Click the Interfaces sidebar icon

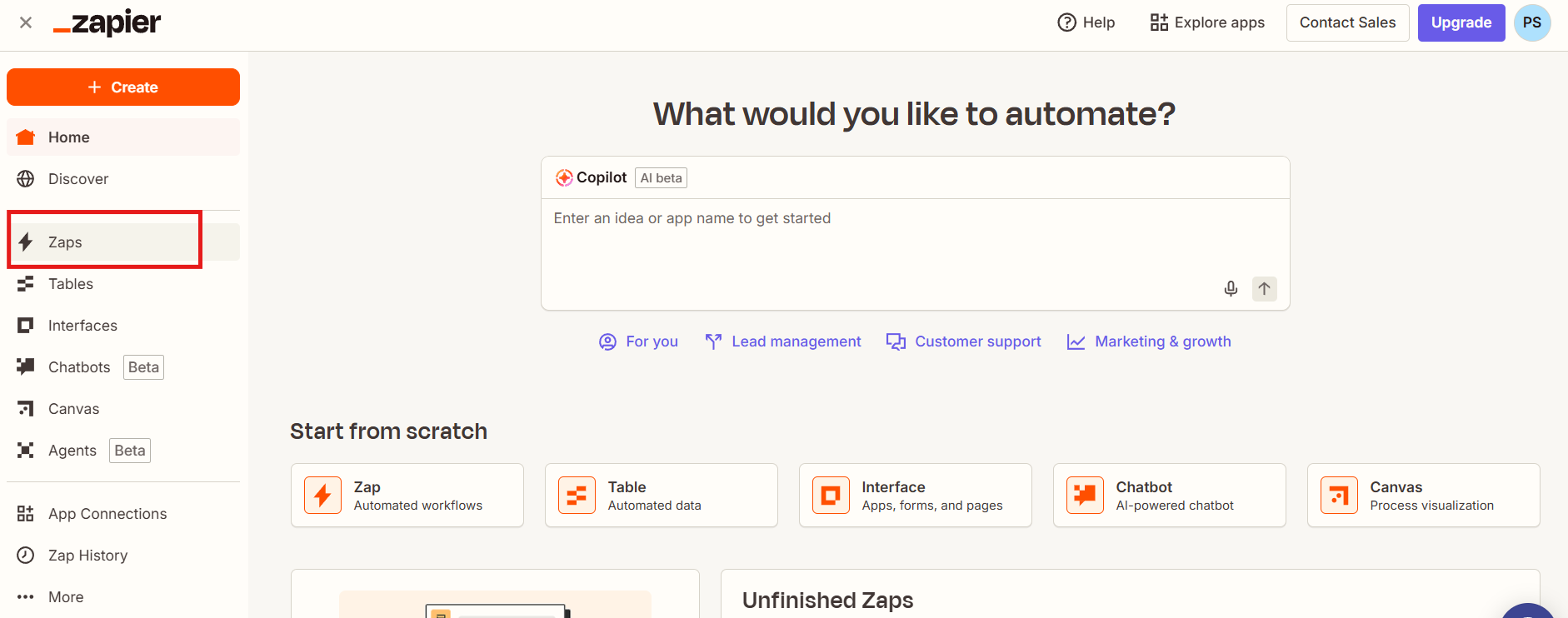[x=26, y=326]
